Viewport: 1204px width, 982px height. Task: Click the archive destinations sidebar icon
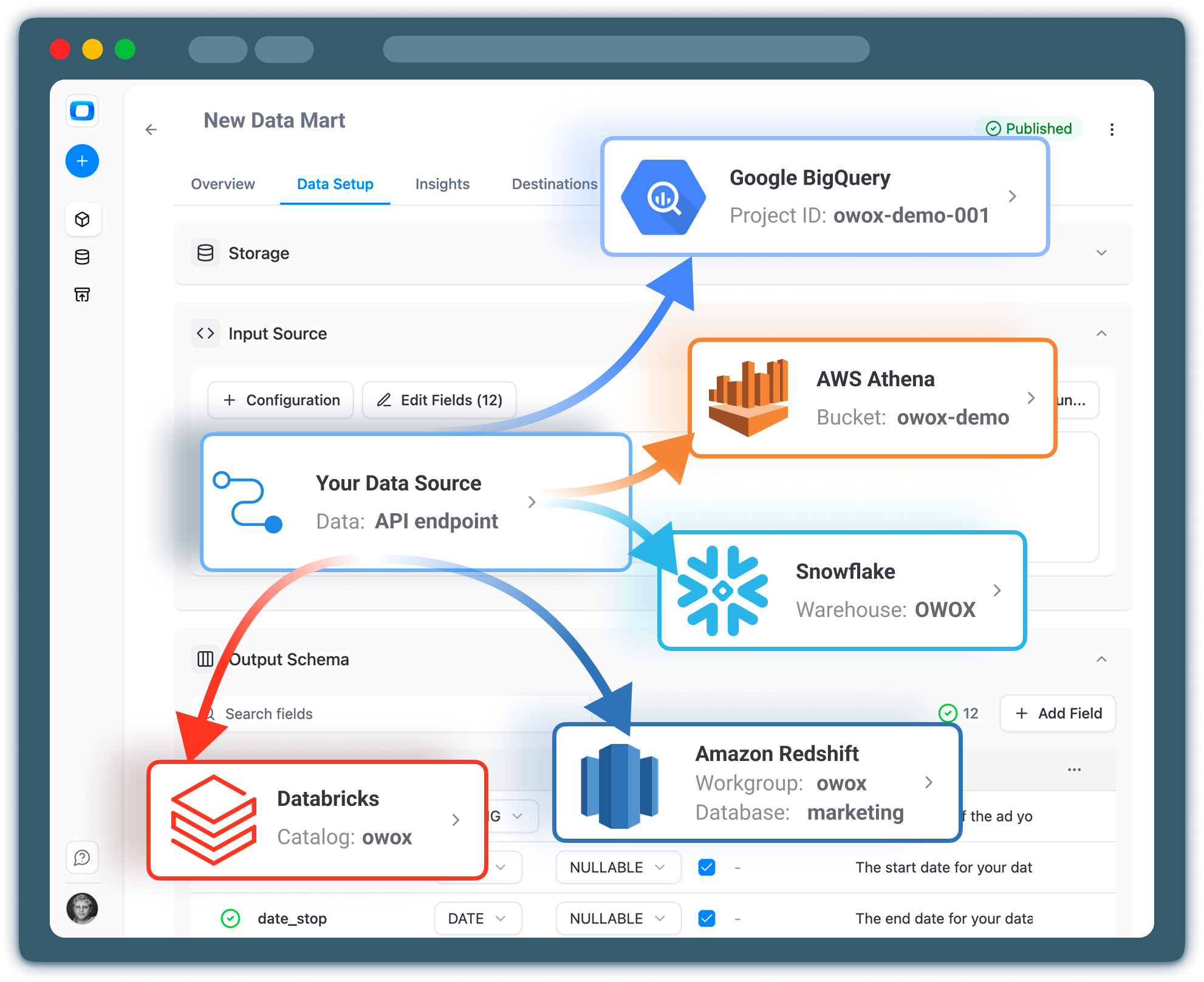pyautogui.click(x=82, y=295)
